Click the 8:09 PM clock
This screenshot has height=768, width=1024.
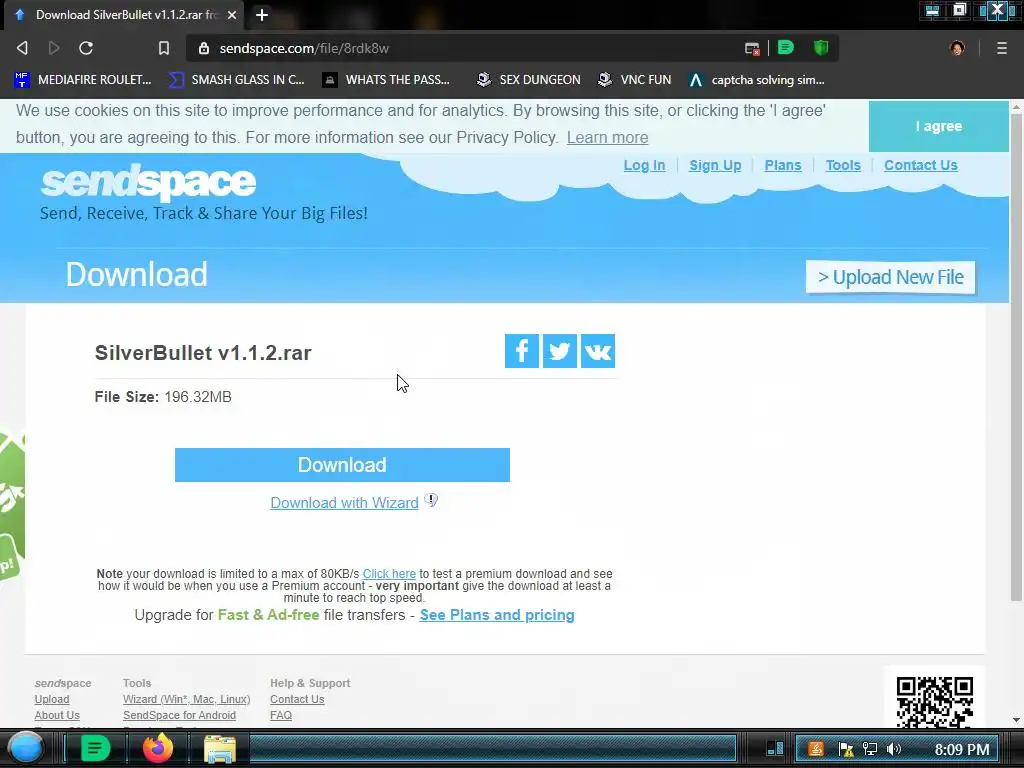[x=962, y=749]
